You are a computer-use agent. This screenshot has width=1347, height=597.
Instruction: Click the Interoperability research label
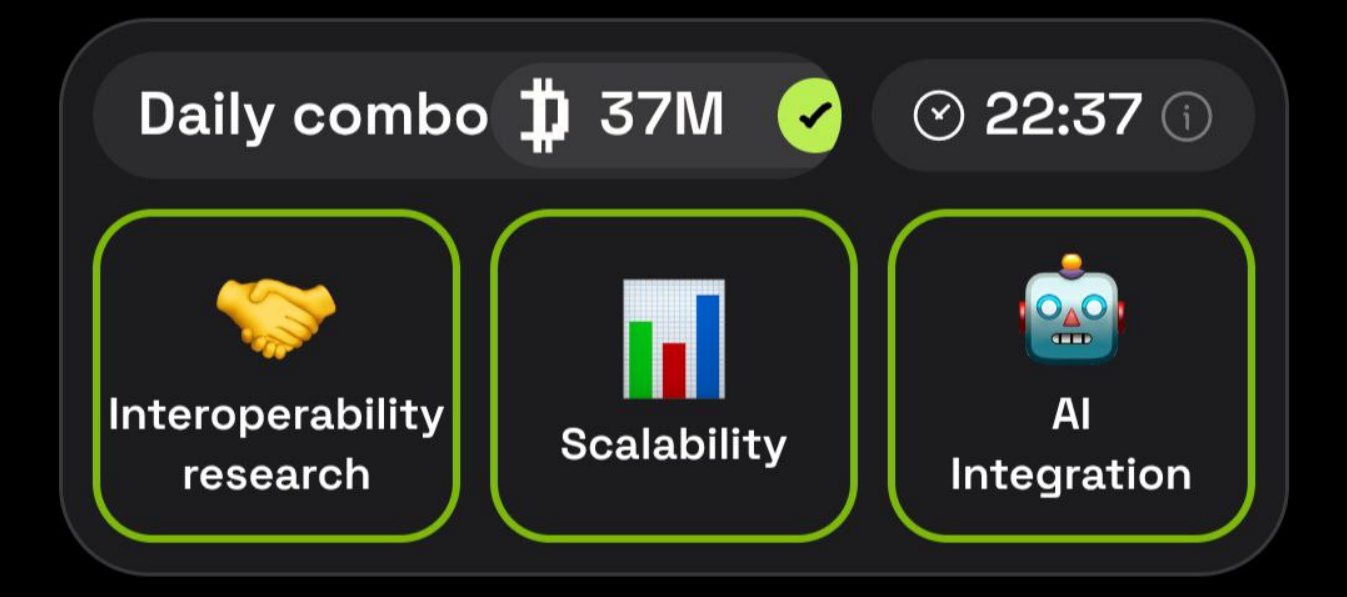tap(276, 443)
